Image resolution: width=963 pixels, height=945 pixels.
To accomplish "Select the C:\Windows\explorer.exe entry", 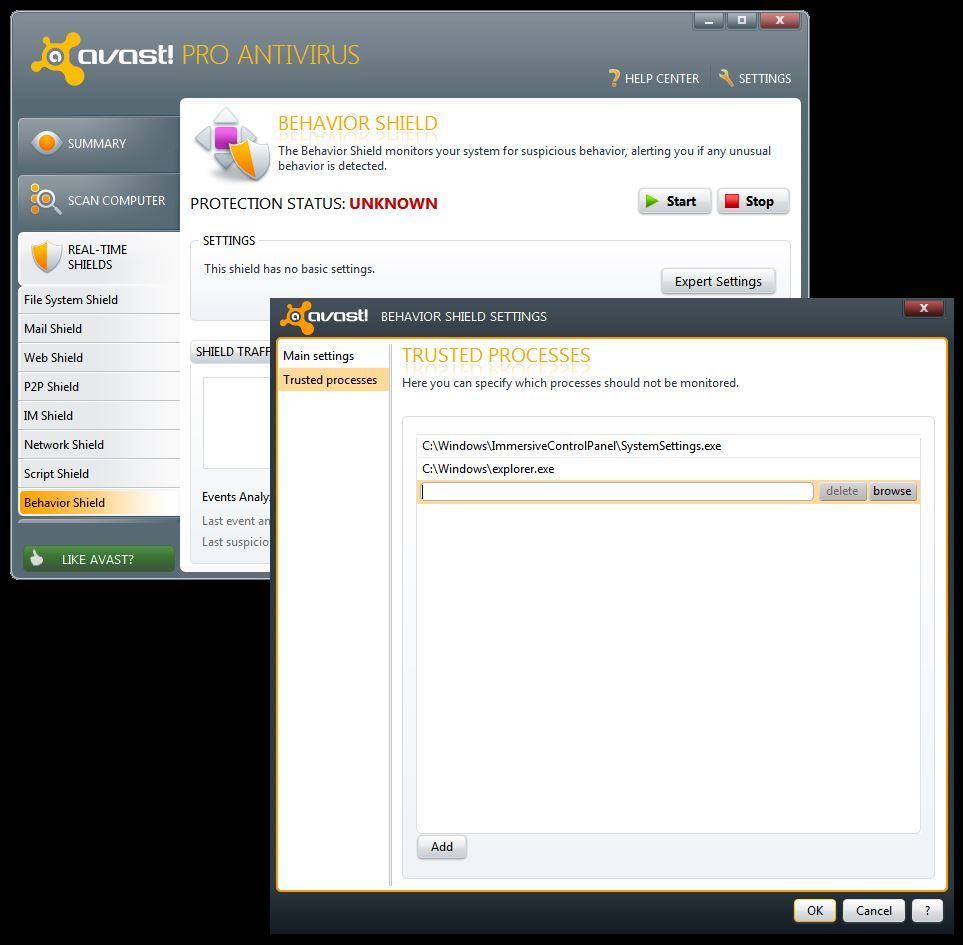I will pos(668,469).
